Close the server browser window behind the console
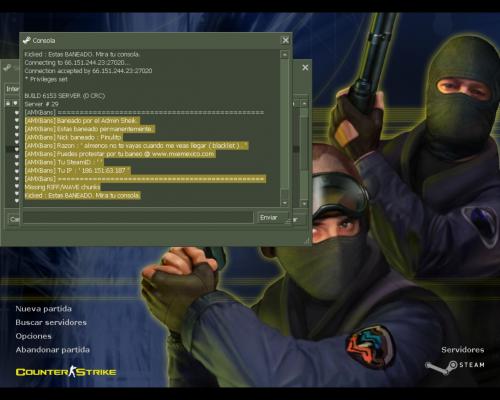 click(305, 68)
